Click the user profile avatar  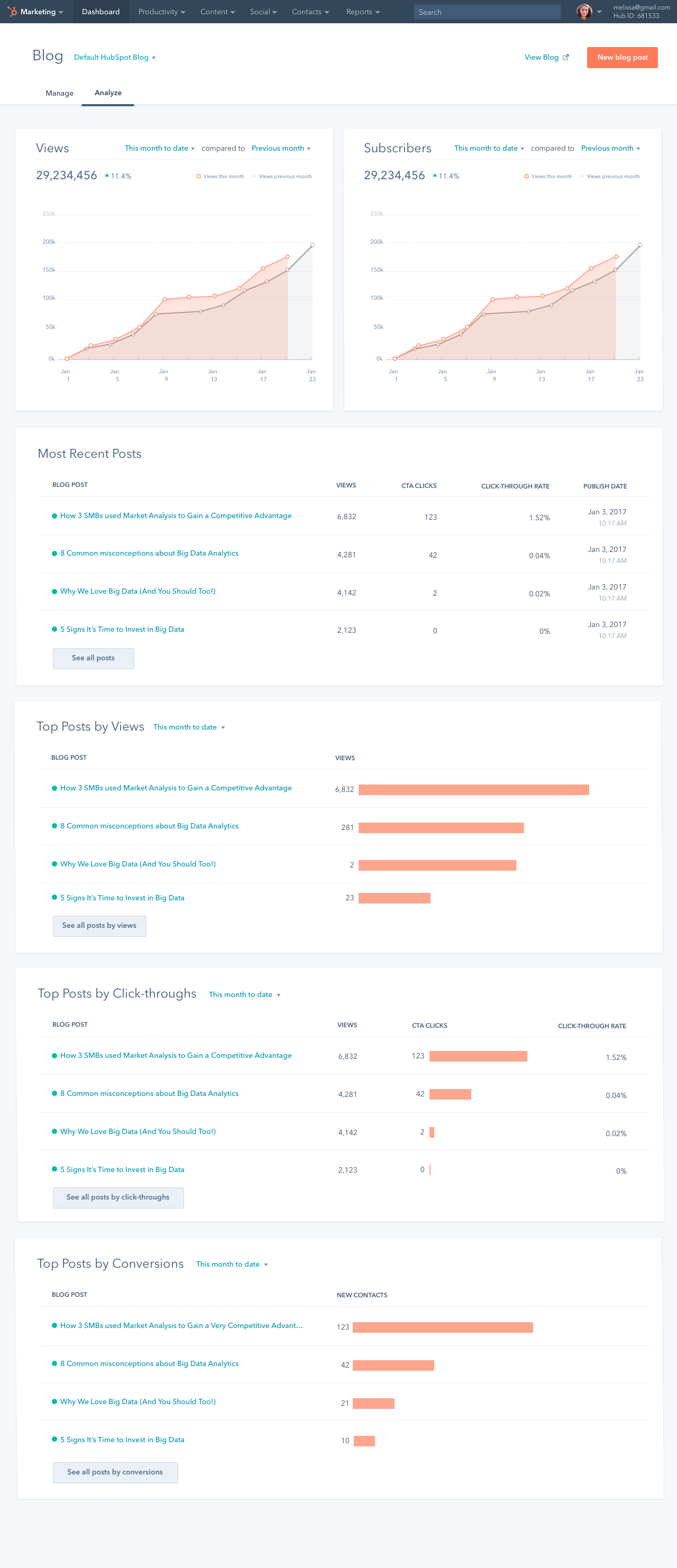[584, 12]
